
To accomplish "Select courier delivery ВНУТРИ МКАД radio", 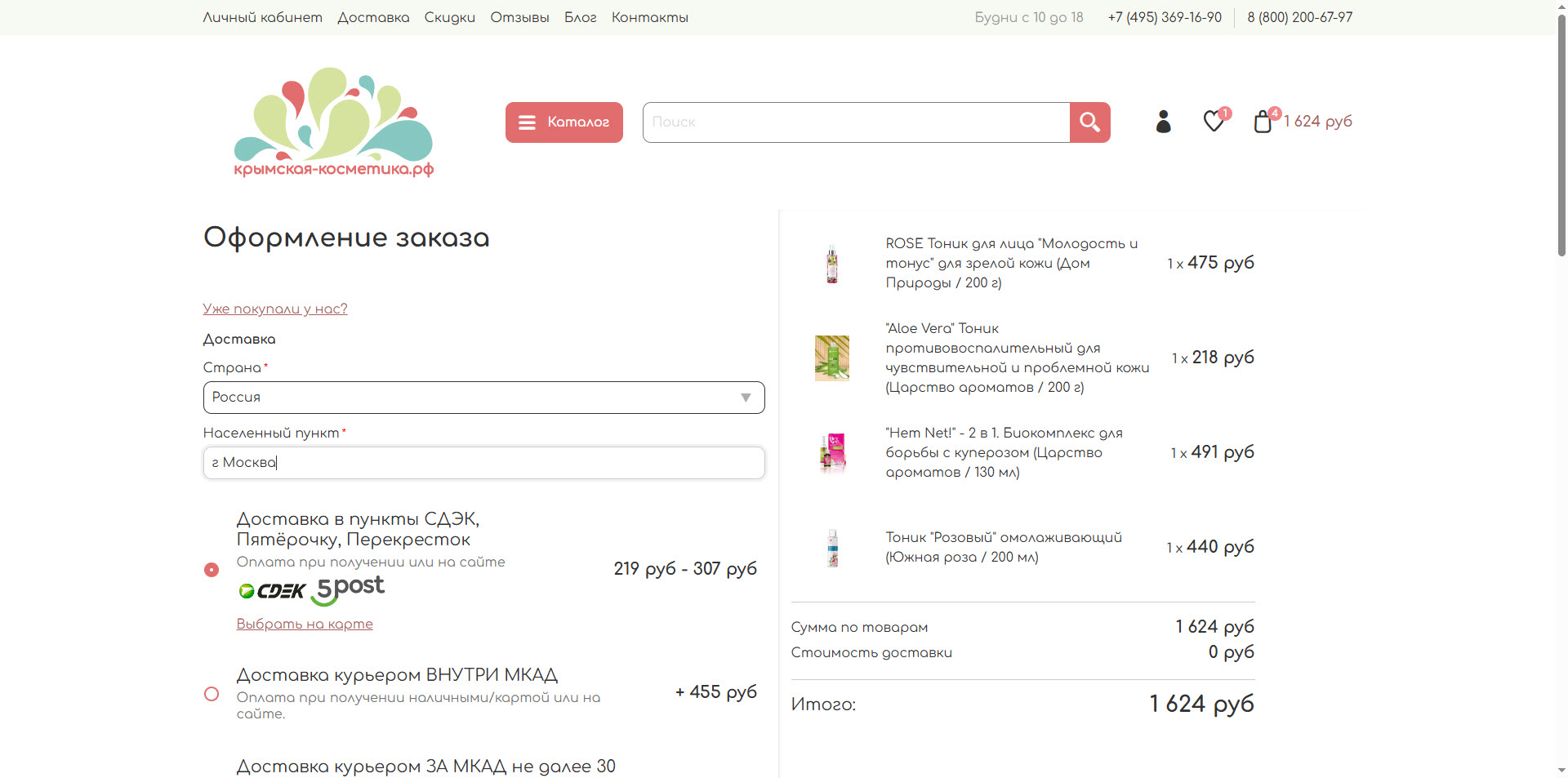I will tap(212, 694).
